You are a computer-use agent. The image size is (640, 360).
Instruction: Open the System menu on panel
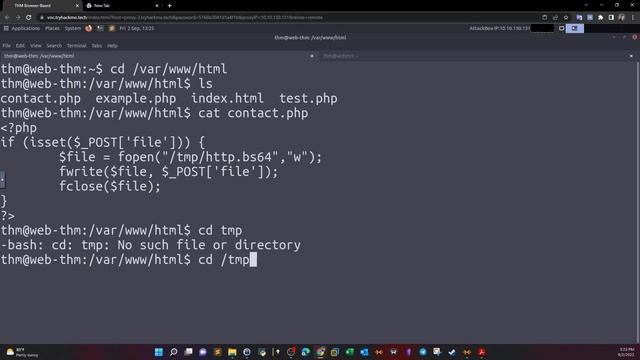tap(73, 29)
